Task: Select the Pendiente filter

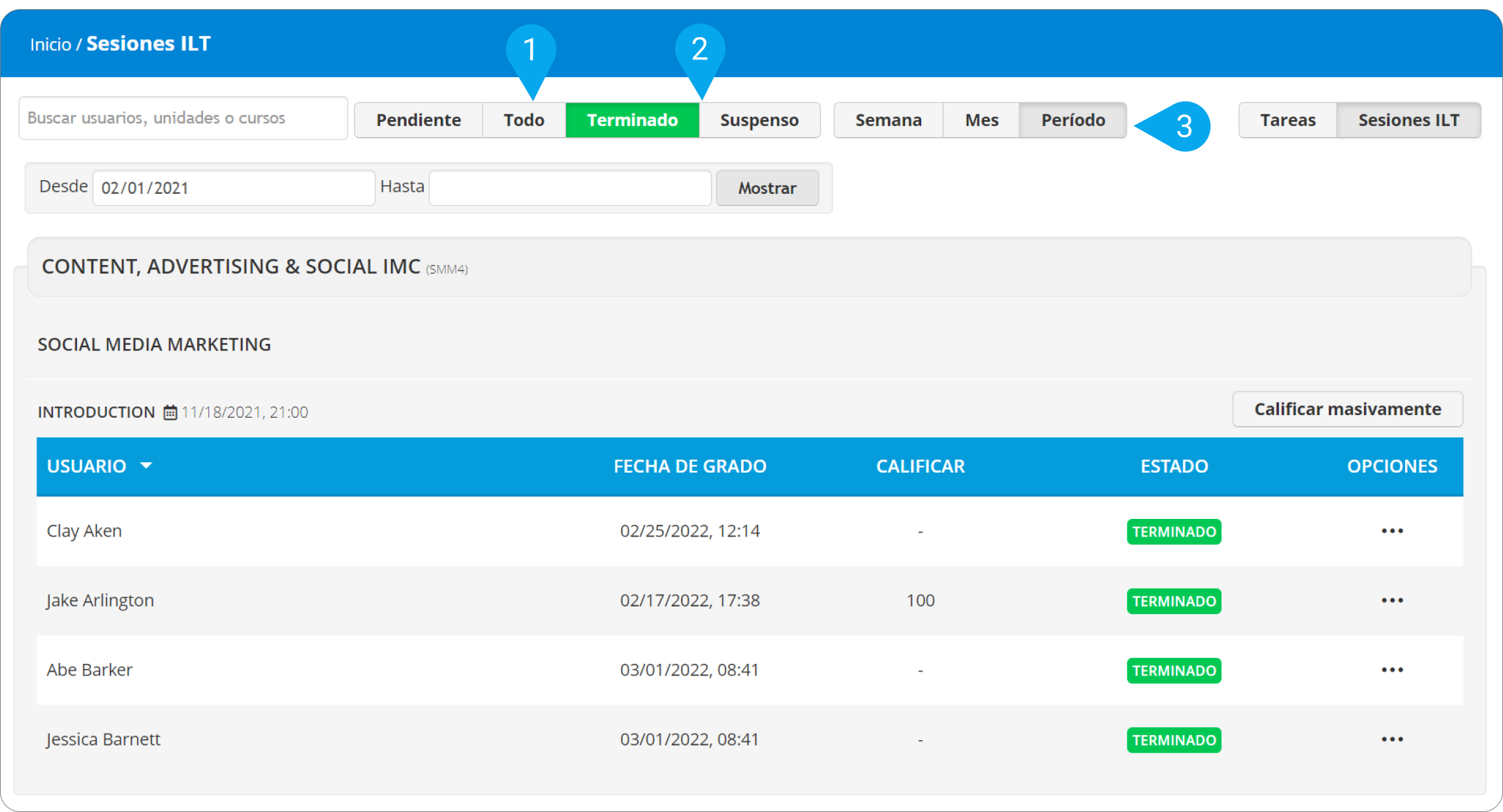Action: (419, 120)
